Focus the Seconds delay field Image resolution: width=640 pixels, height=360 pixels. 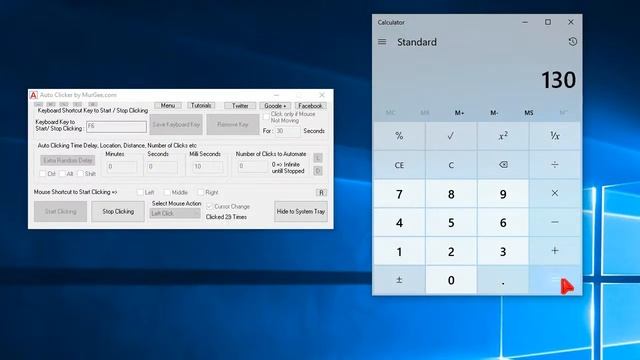(x=162, y=167)
